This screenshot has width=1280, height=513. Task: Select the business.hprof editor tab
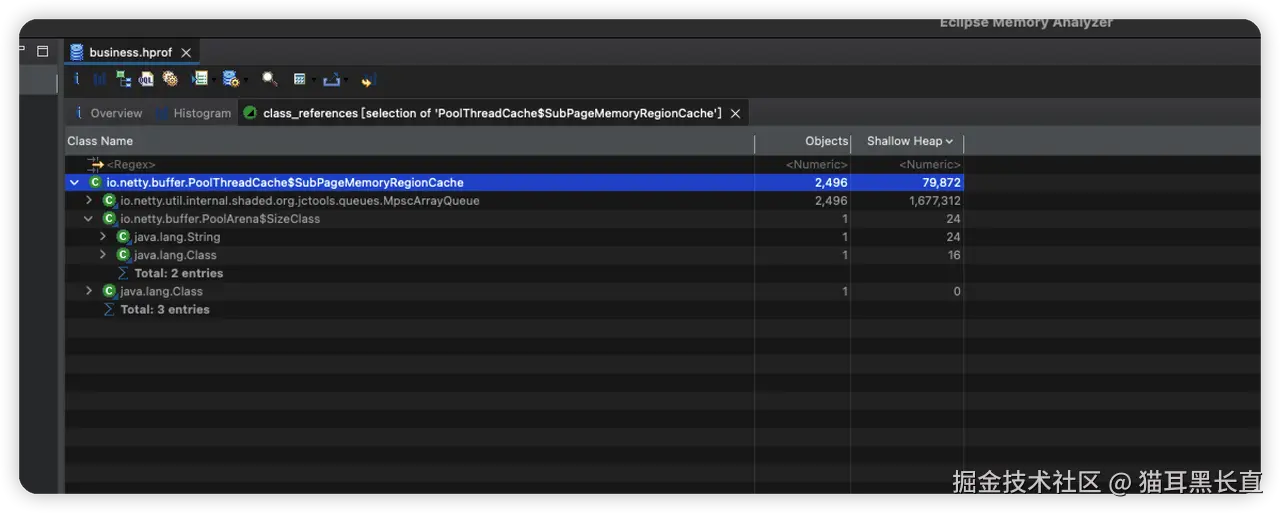tap(130, 52)
